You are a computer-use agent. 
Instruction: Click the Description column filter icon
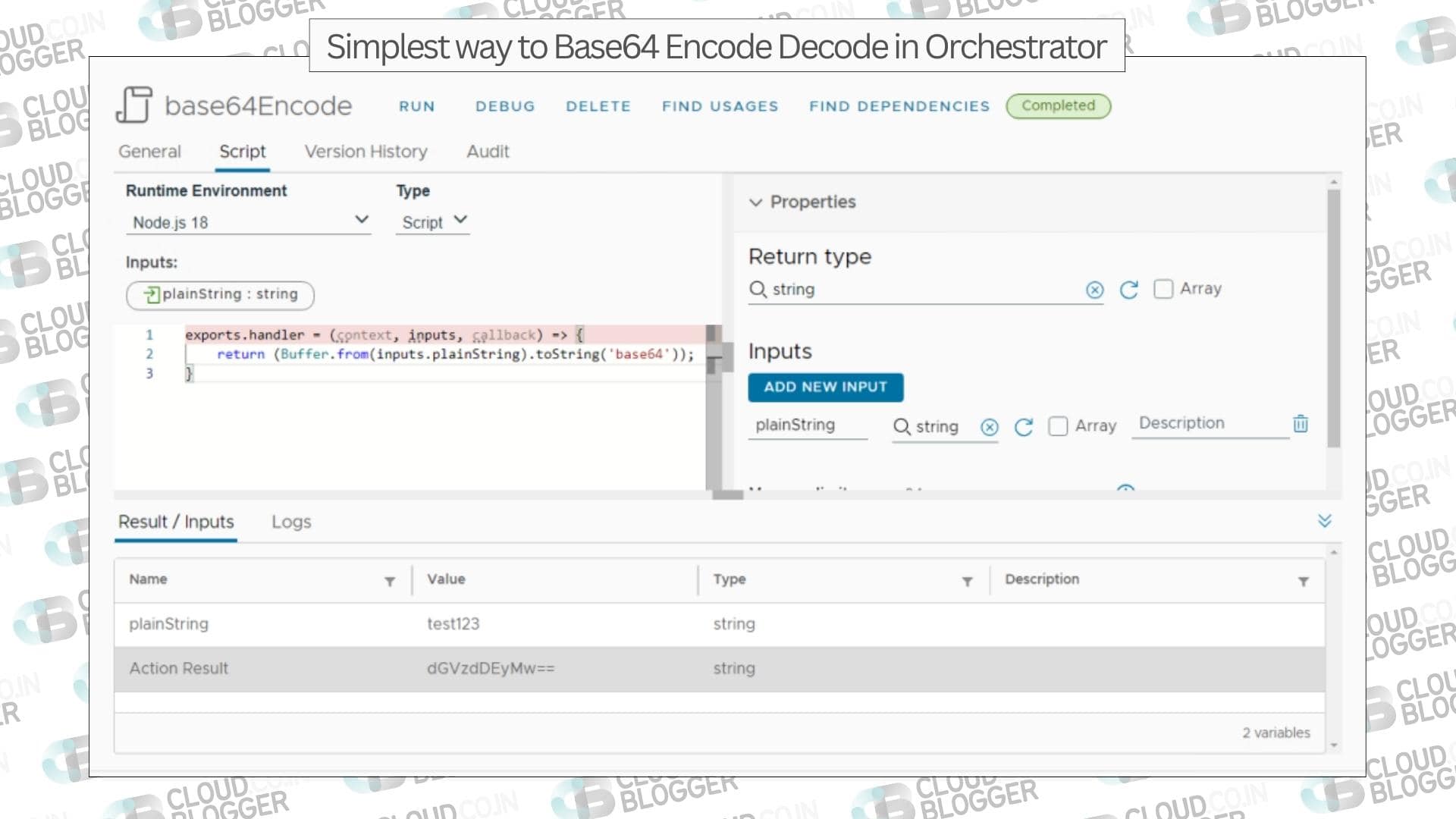coord(1304,582)
